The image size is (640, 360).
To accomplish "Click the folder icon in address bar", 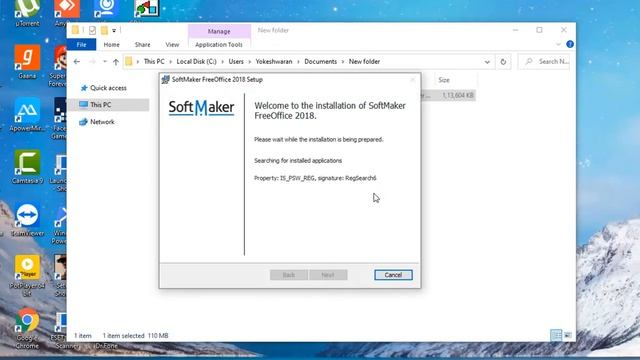I will point(129,62).
